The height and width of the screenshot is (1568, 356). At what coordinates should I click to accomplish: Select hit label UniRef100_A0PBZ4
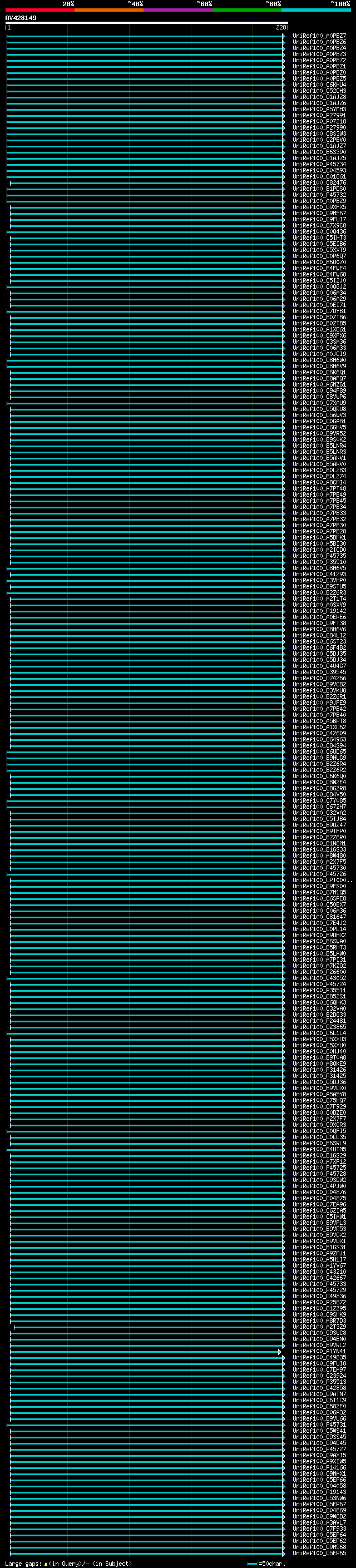coord(319,48)
